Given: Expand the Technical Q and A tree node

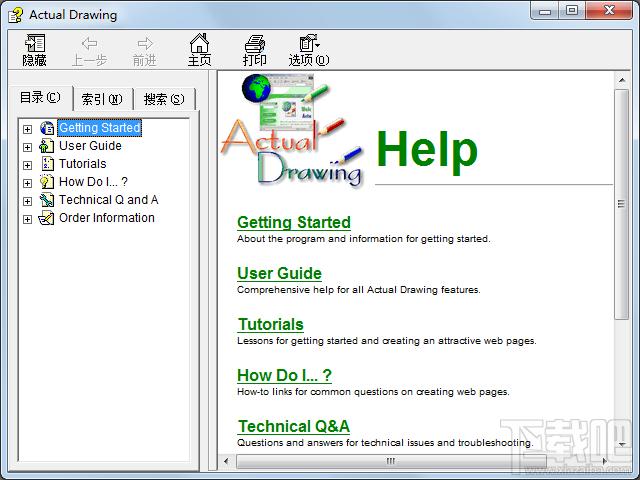Looking at the screenshot, I should [x=27, y=201].
